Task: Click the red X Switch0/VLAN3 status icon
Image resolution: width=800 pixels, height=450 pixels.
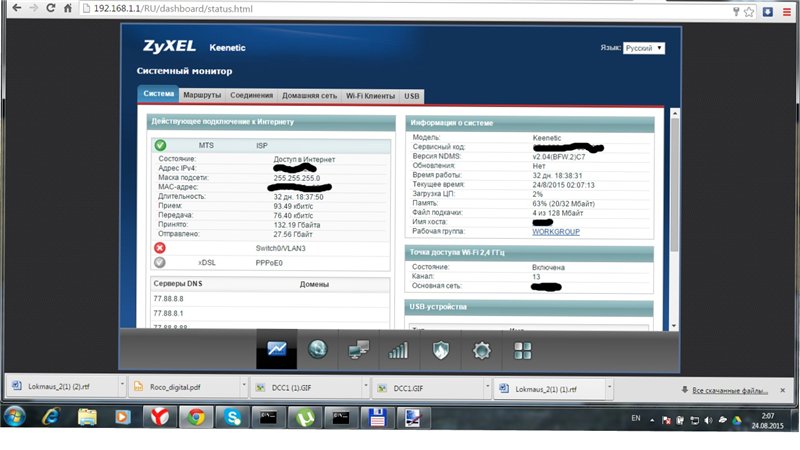Action: pos(160,248)
